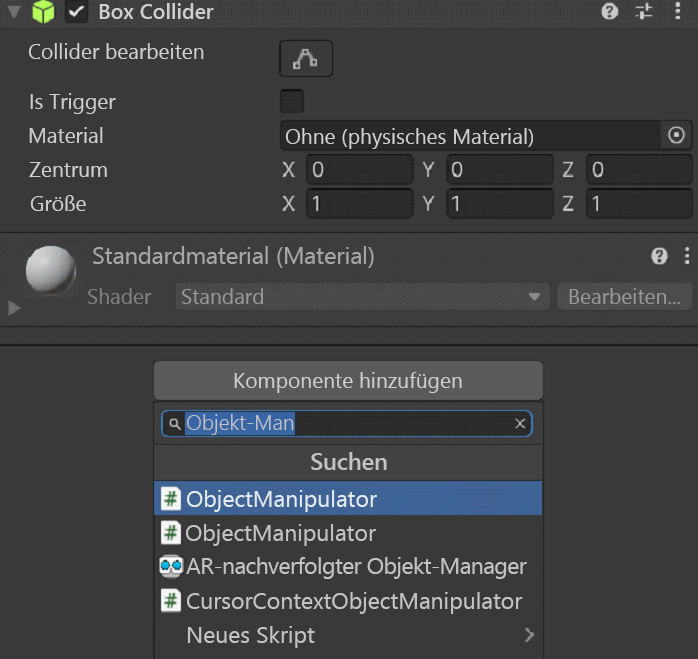Click the Collider bearbeiten edit button
The width and height of the screenshot is (698, 659).
click(306, 58)
